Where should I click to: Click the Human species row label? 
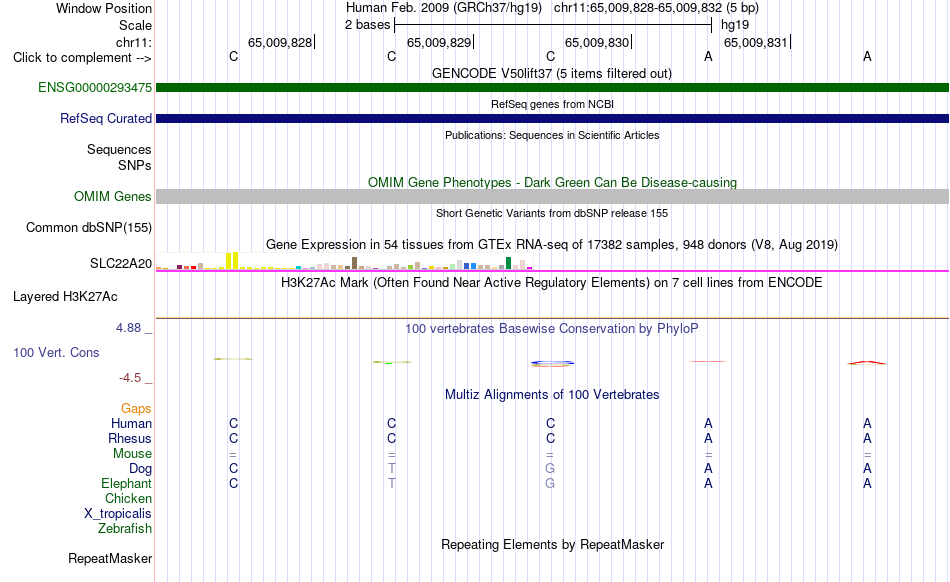[x=131, y=423]
